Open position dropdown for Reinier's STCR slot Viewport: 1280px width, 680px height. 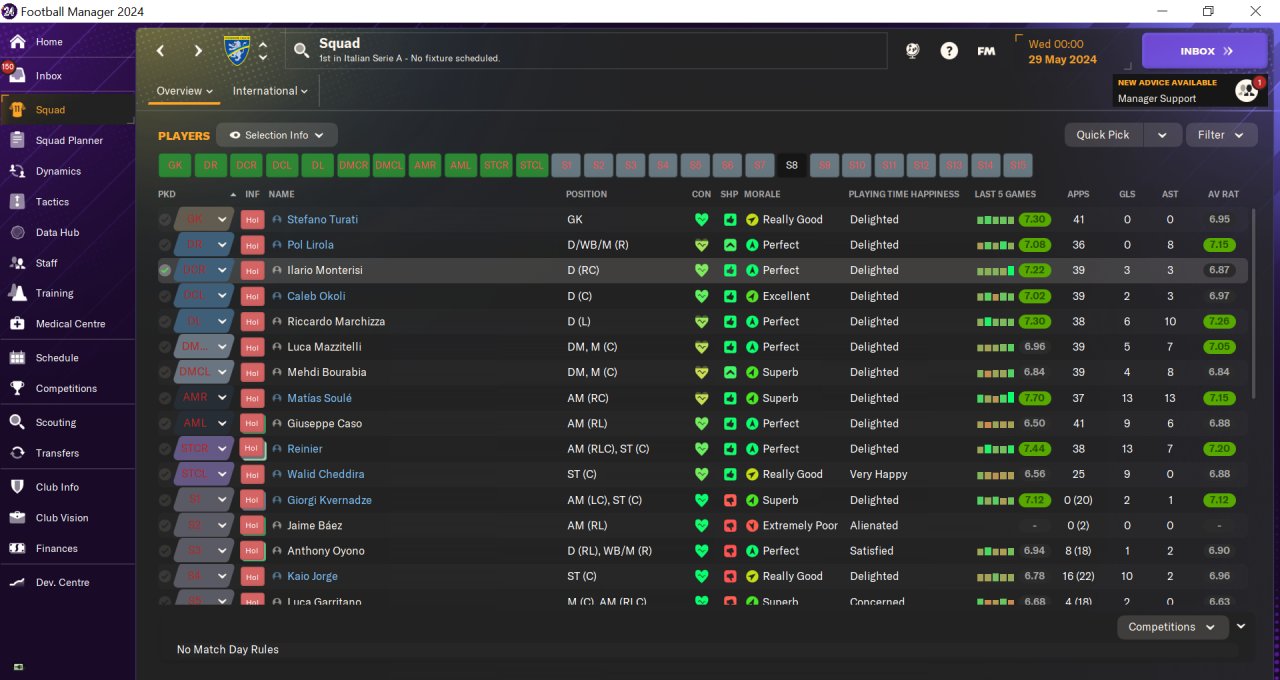tap(222, 449)
